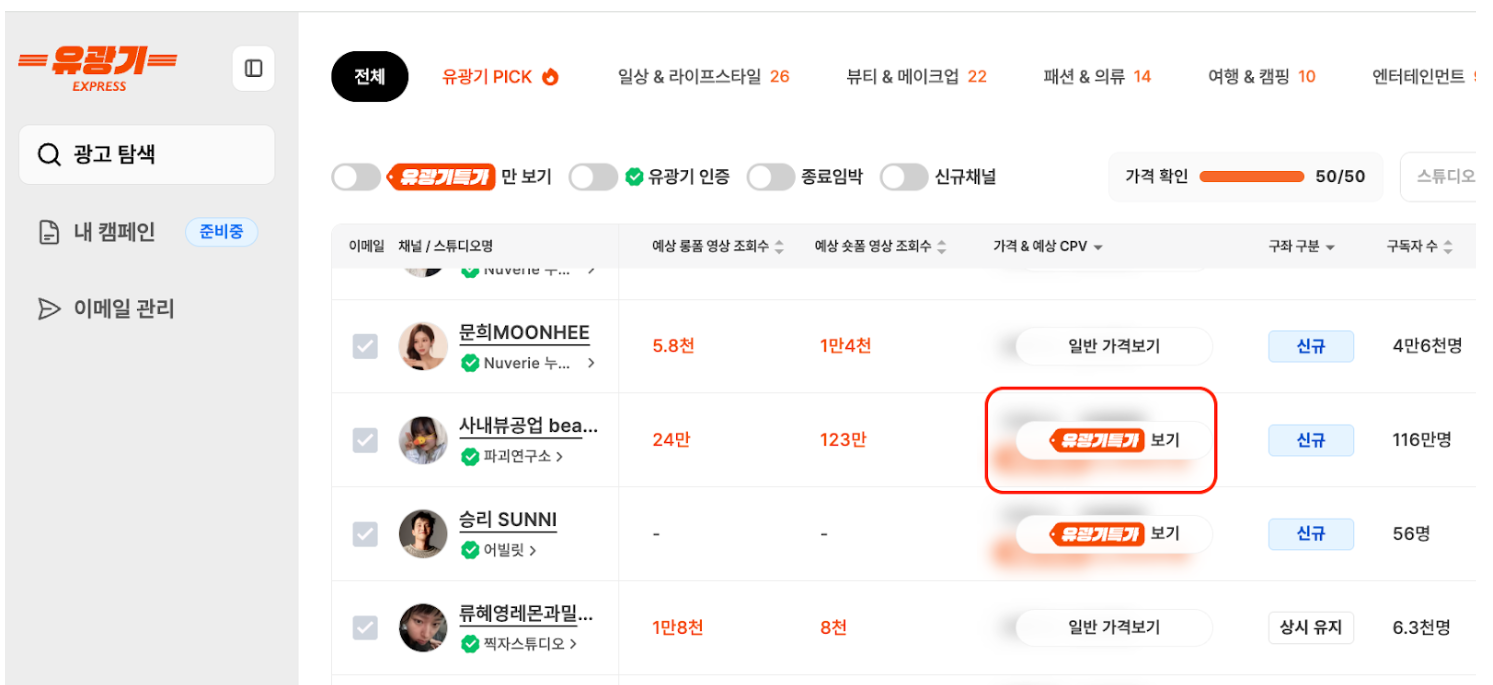Check the 승리 SUNNI row email checkbox
Screen dimensions: 1493x685
pos(365,534)
